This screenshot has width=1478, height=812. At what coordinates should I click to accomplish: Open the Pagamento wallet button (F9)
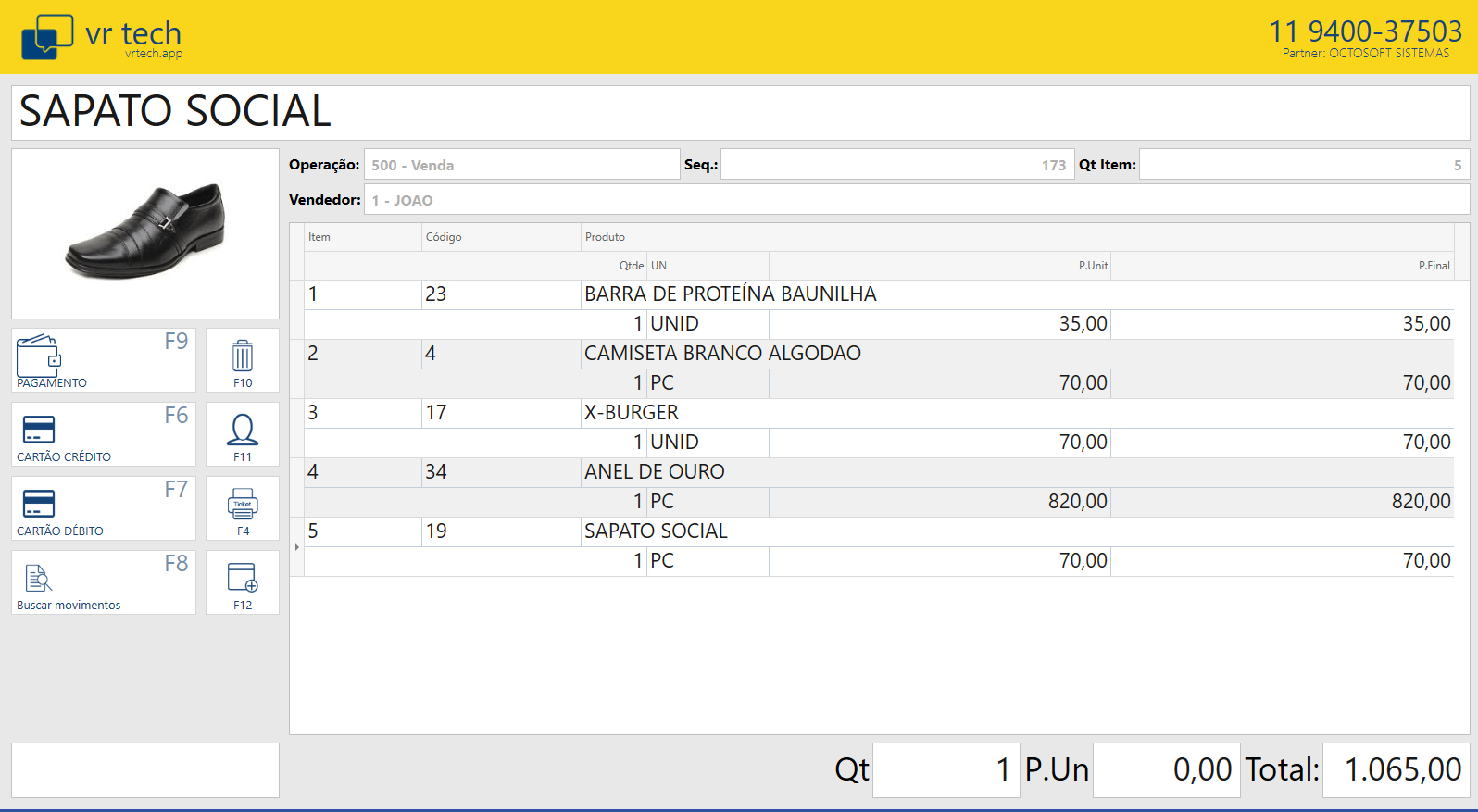coord(103,360)
